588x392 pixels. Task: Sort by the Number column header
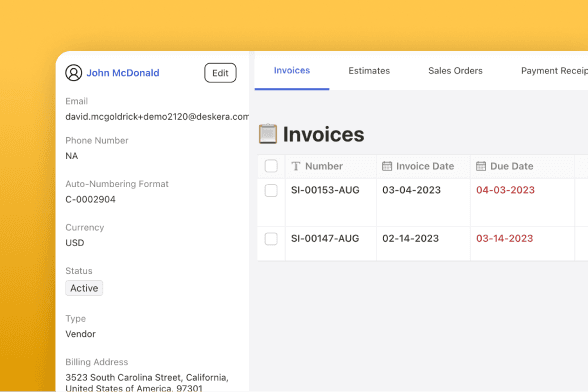(x=324, y=166)
